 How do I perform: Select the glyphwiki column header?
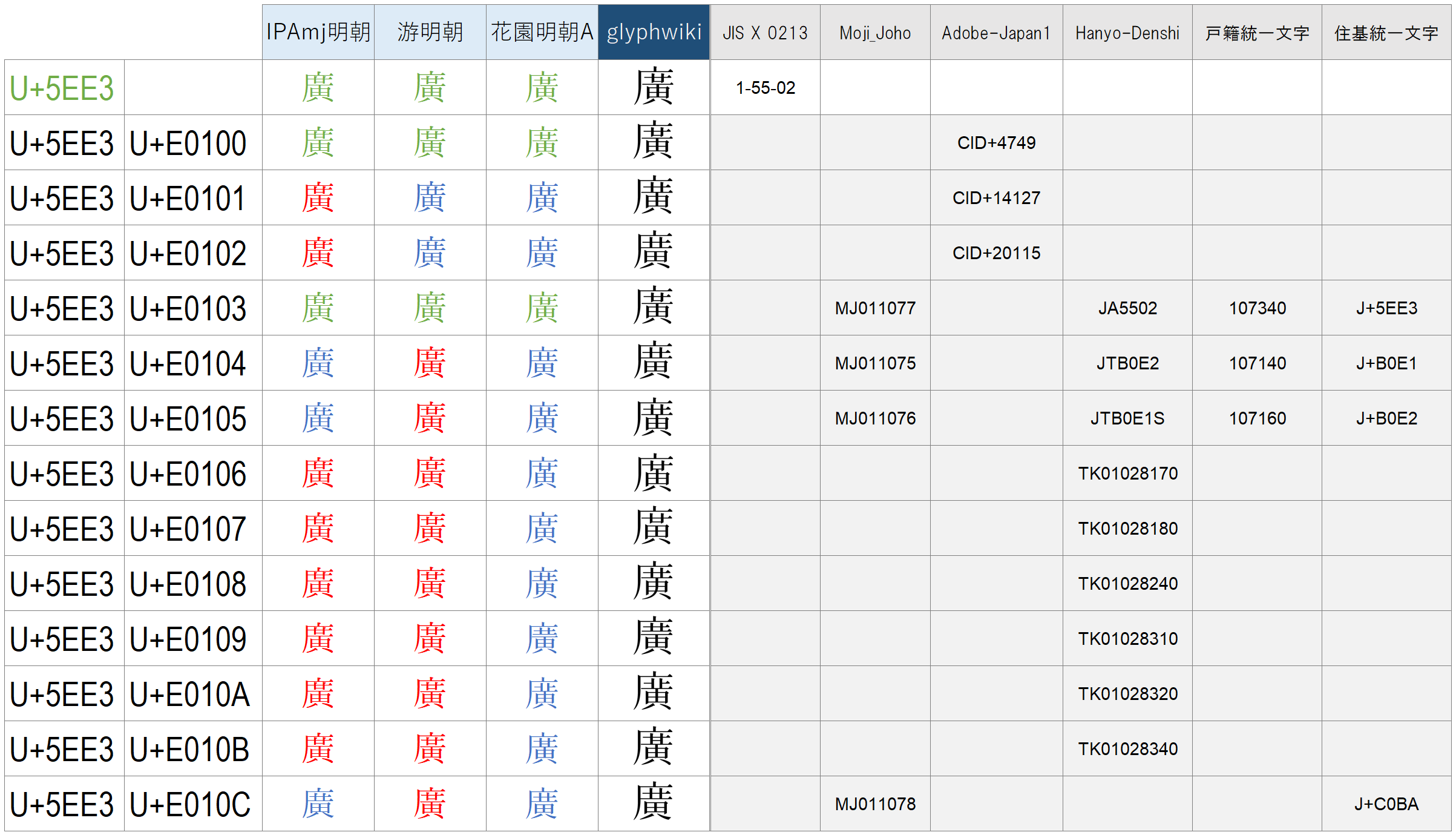654,32
